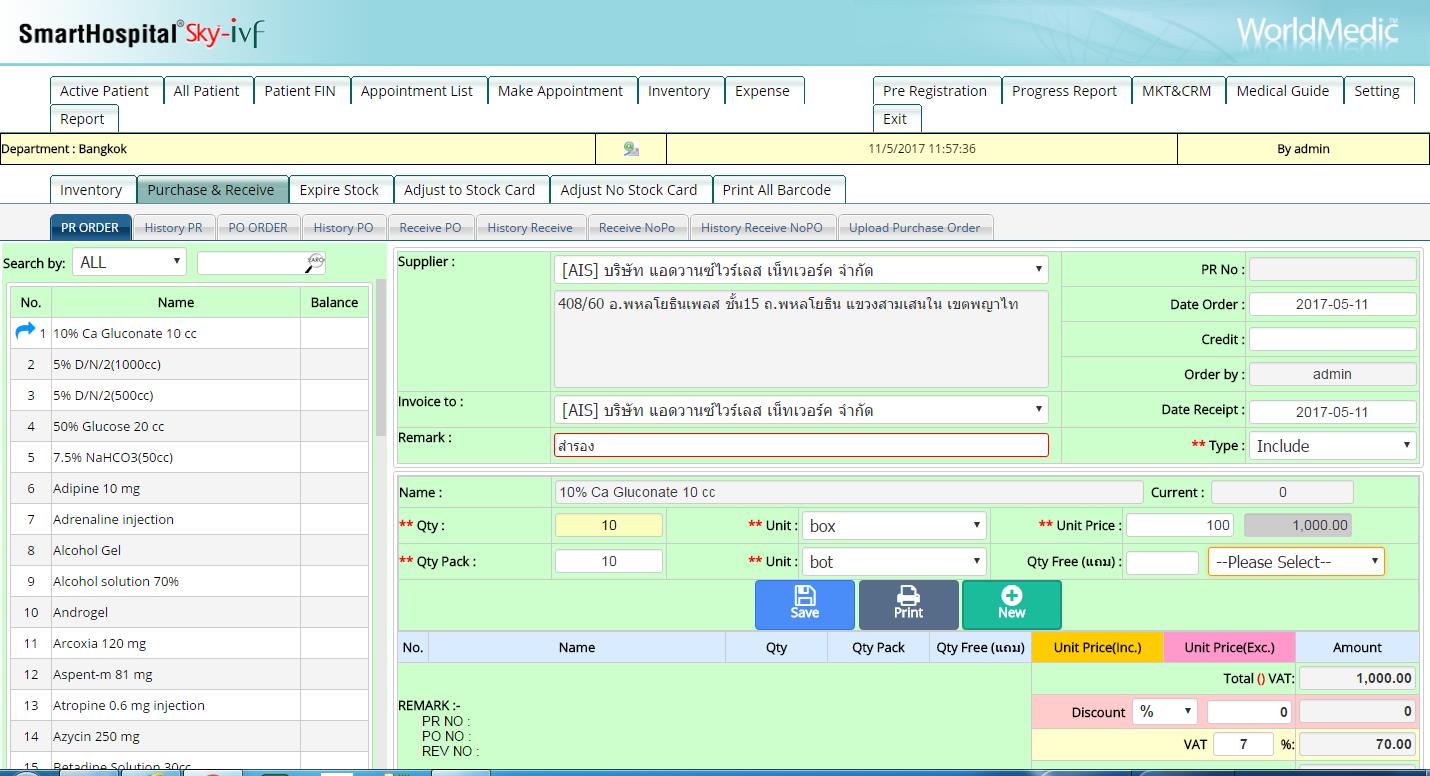Select Alcohol Gel in item list

(x=189, y=550)
